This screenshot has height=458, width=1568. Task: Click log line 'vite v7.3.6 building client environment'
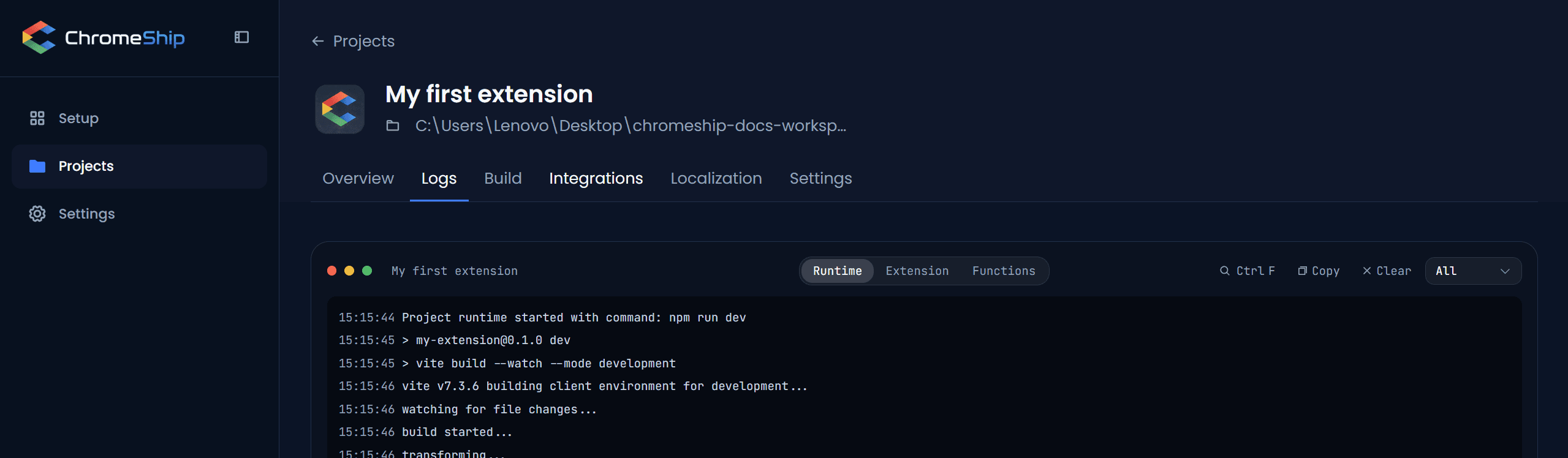coord(604,386)
